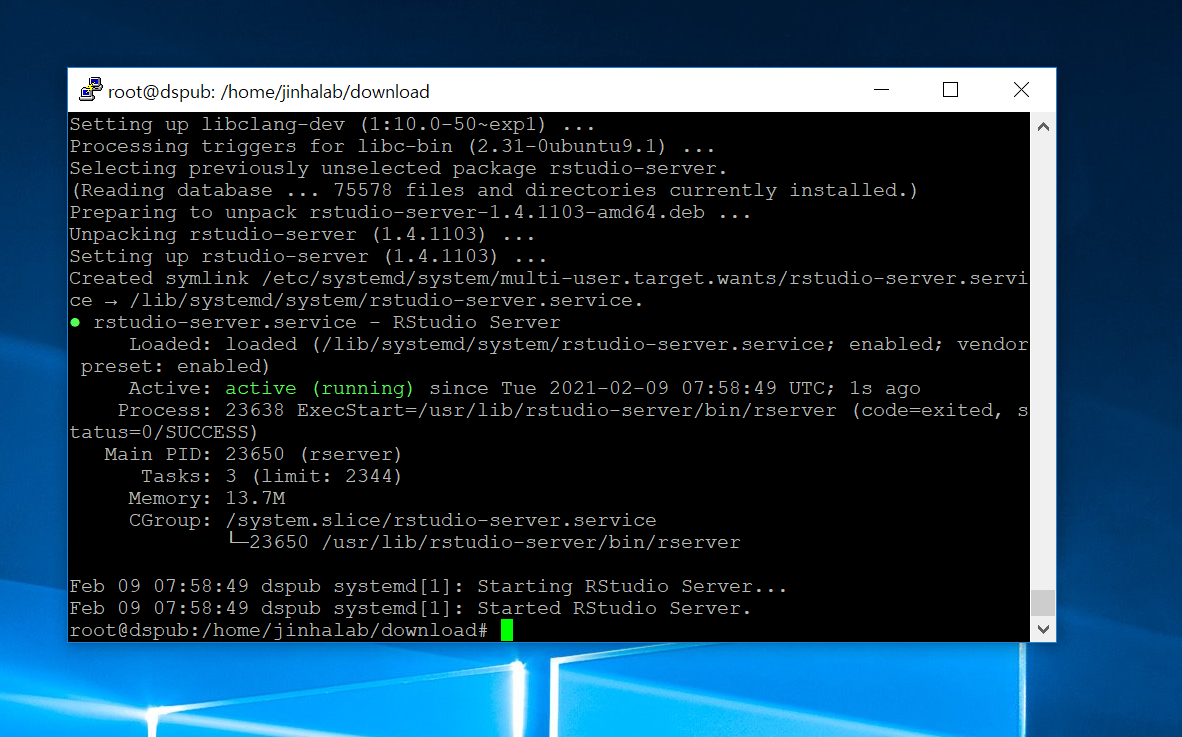
Task: Click the 'Process: 23638 ExecStart' line
Action: coord(548,421)
